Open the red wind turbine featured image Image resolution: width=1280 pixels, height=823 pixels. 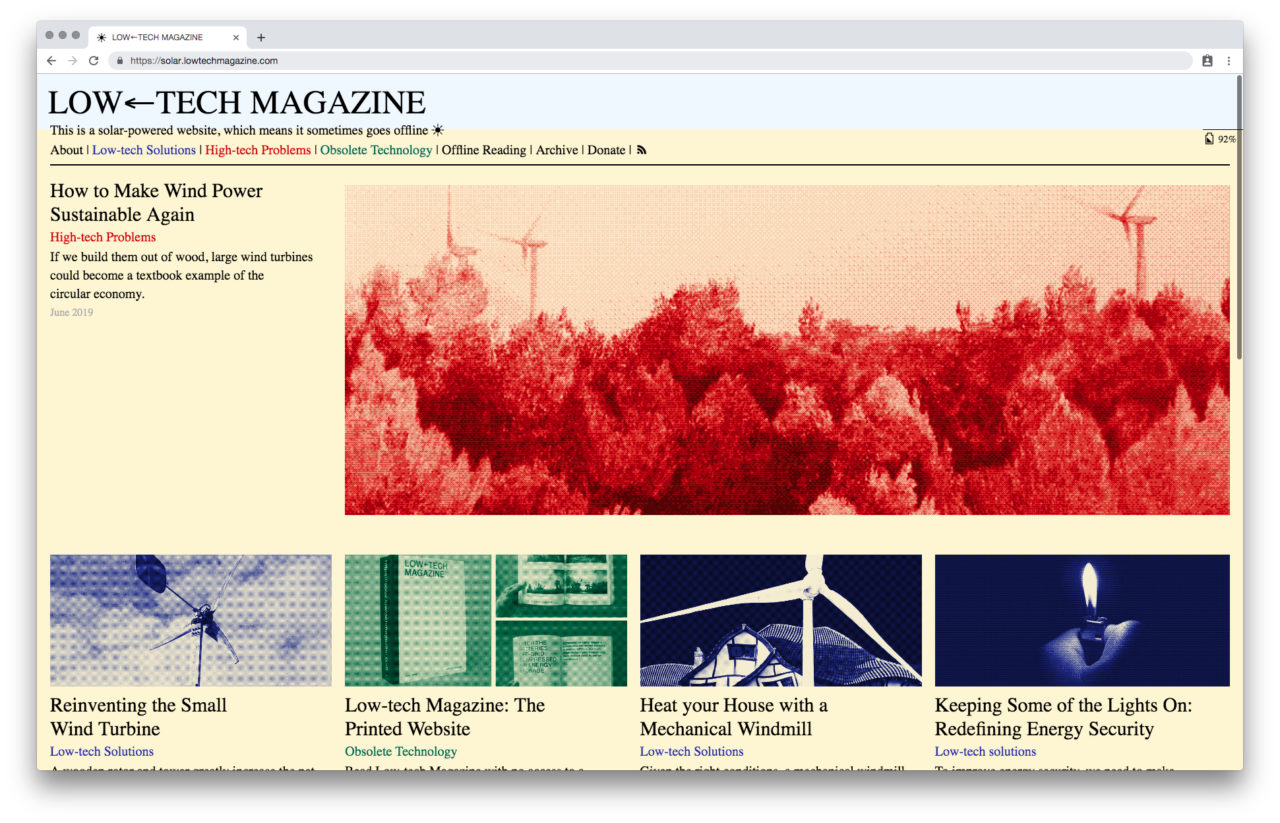tap(787, 350)
